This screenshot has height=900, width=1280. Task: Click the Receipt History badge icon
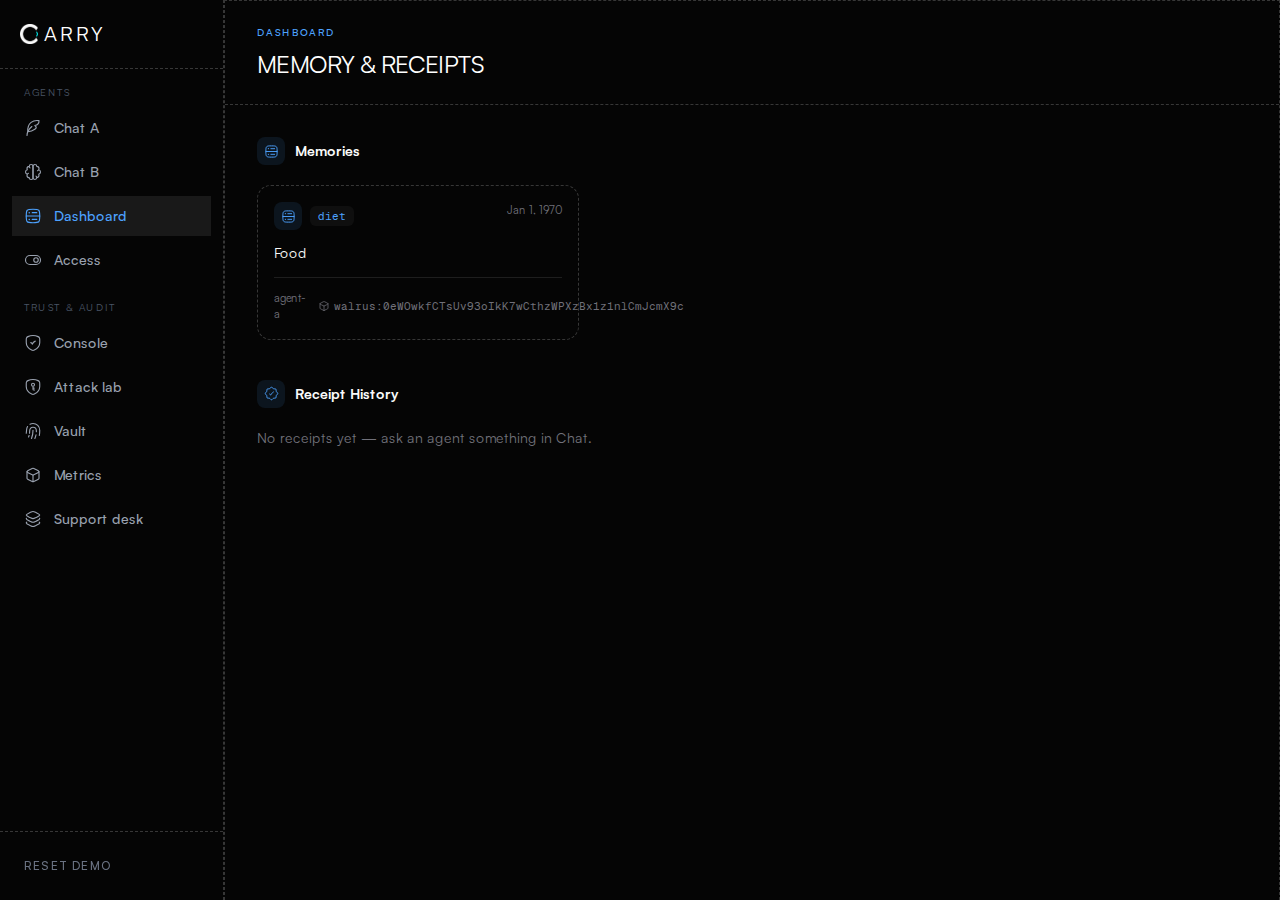271,394
